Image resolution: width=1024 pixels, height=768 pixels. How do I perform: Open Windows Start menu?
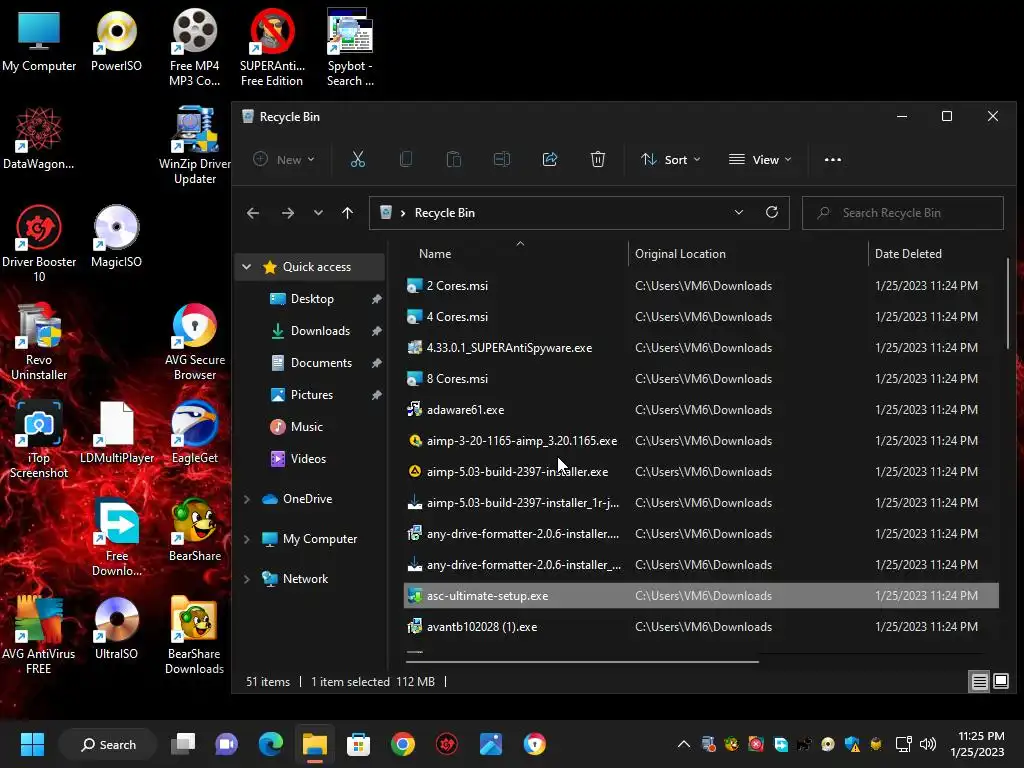click(x=32, y=744)
